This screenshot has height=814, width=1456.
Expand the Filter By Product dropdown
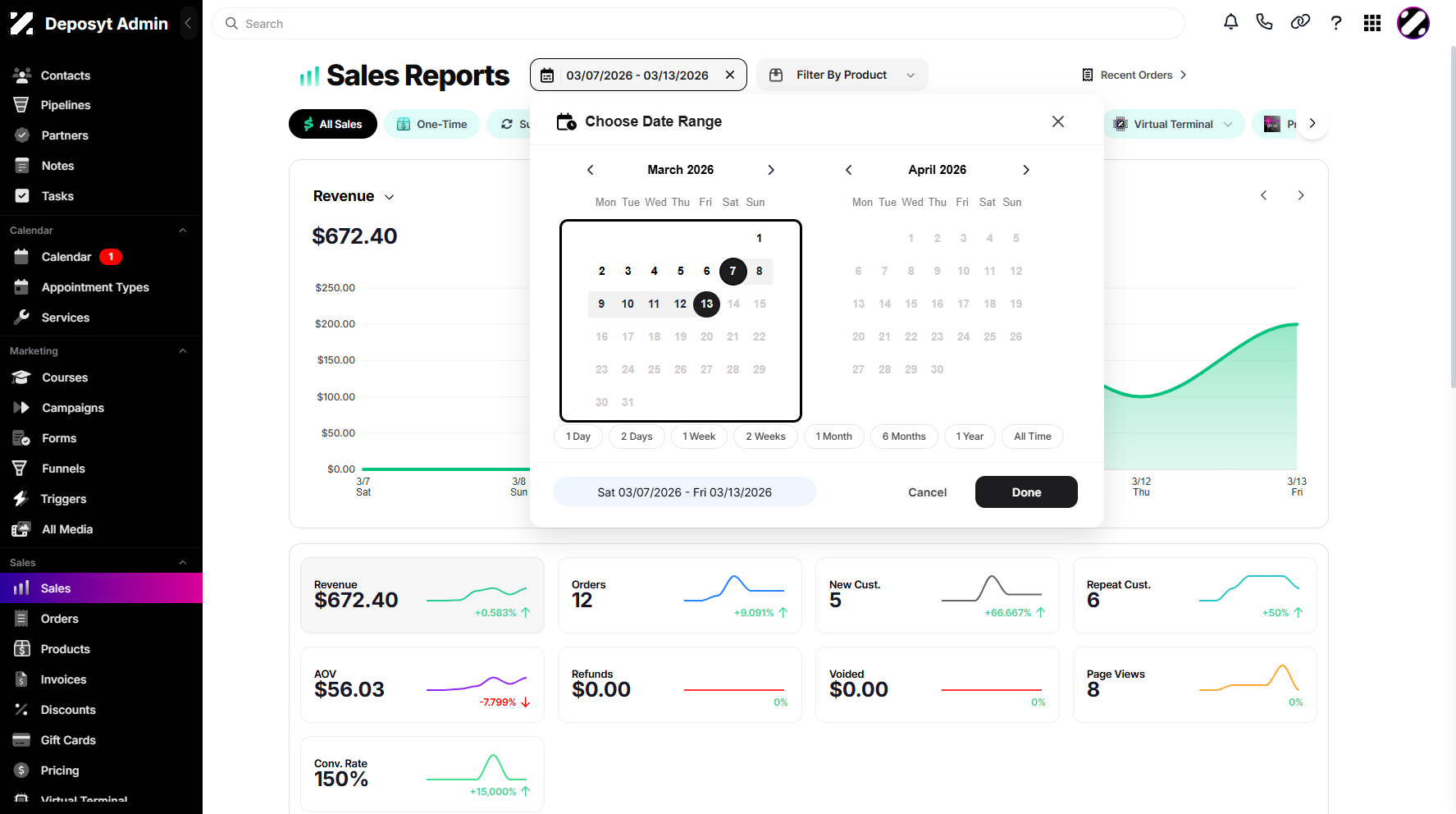point(842,75)
